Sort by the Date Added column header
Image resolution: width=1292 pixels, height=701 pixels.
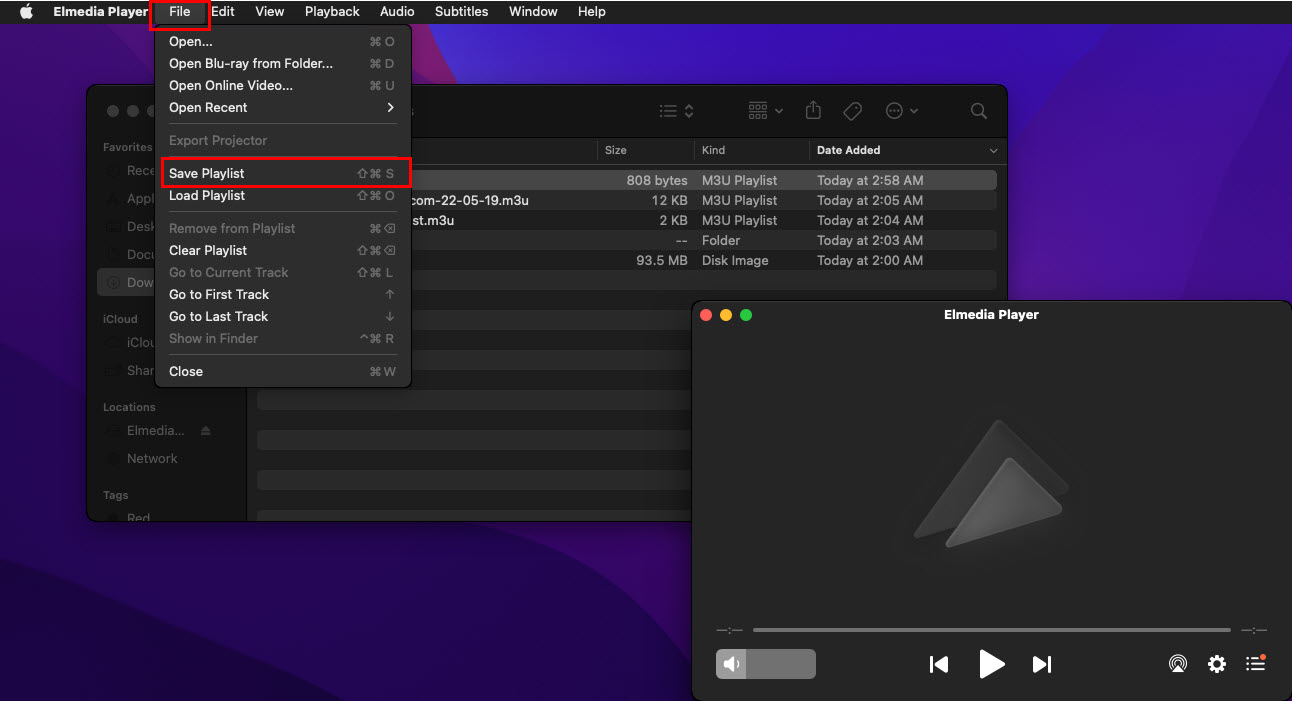849,150
